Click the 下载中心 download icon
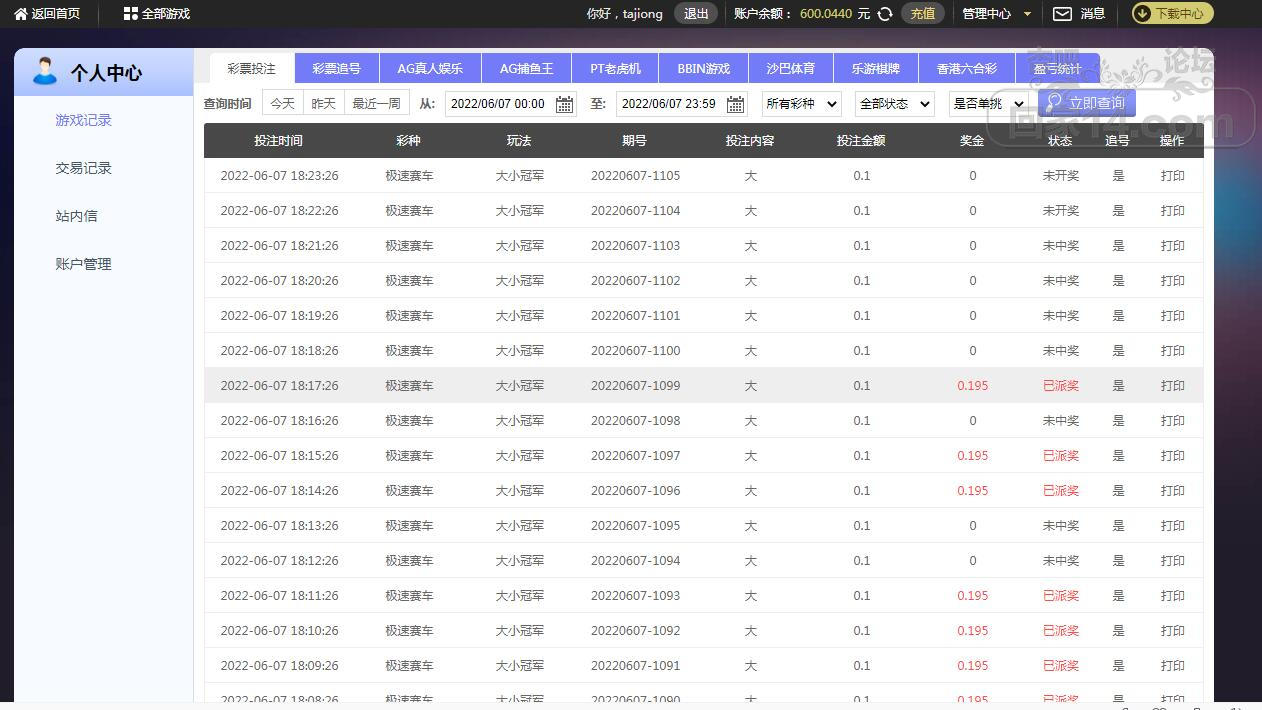This screenshot has width=1262, height=710. click(1140, 14)
